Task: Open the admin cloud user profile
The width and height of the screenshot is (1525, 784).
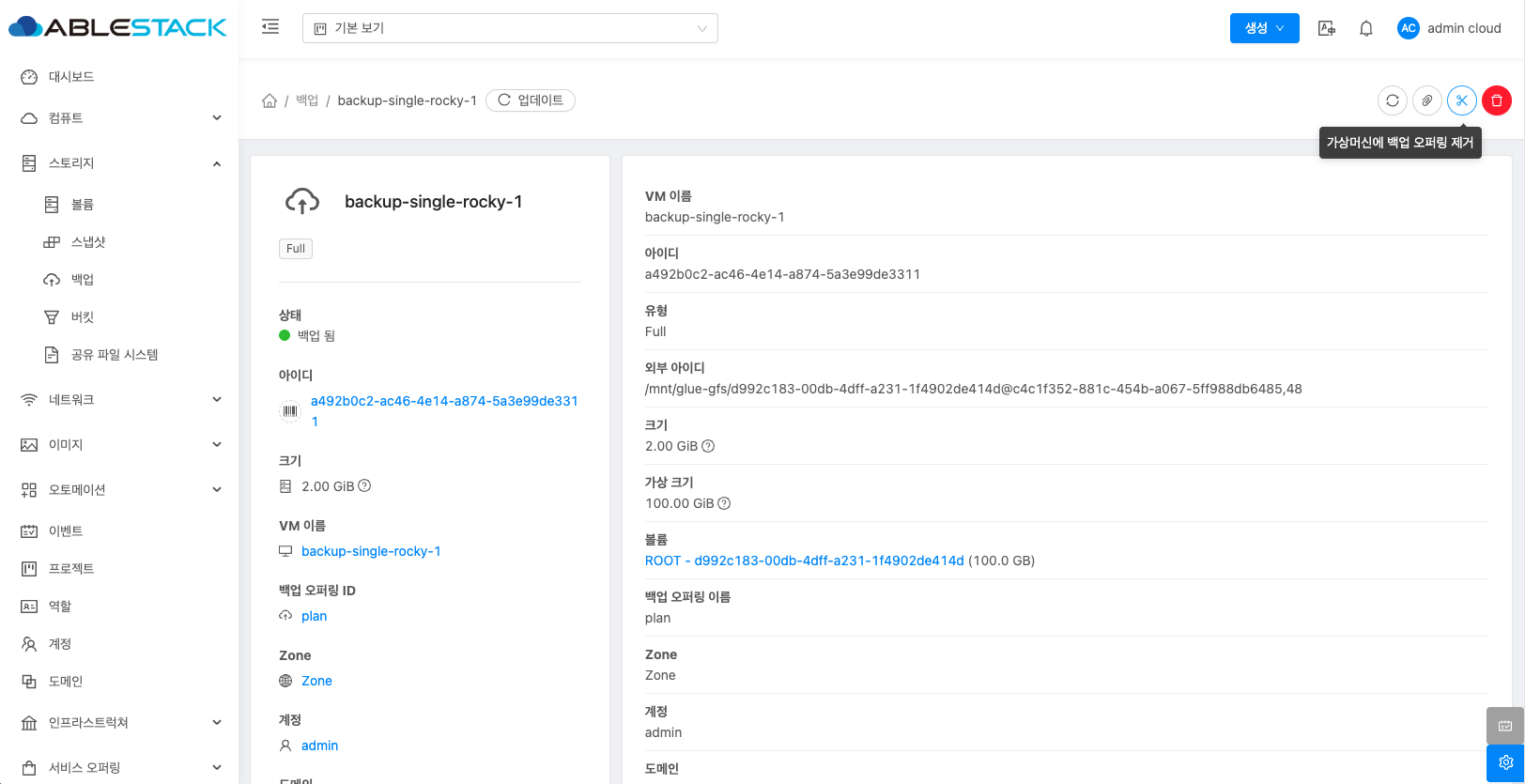Action: point(1450,28)
